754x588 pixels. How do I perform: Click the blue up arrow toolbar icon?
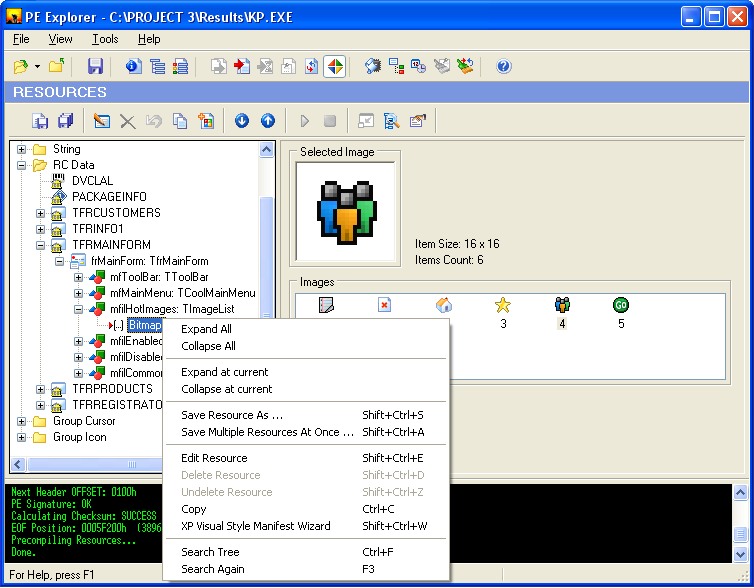click(x=267, y=121)
